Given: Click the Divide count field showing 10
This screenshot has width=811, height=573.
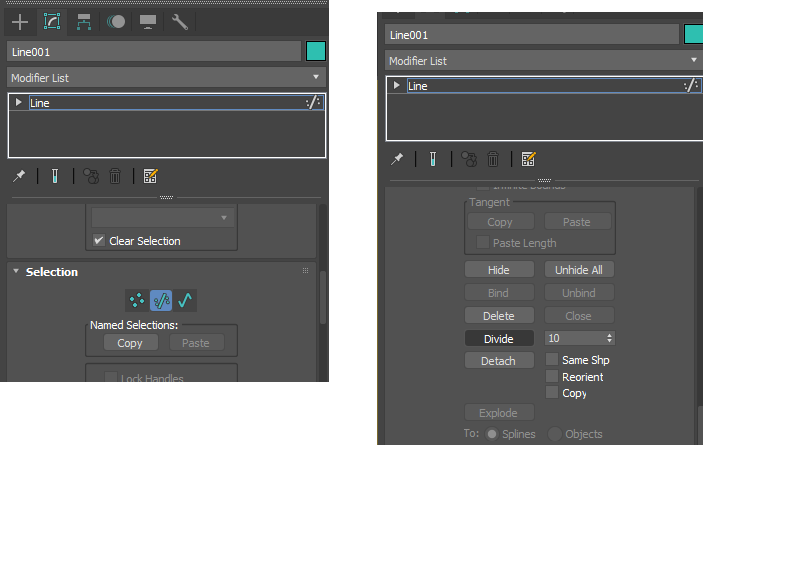Looking at the screenshot, I should [x=574, y=338].
